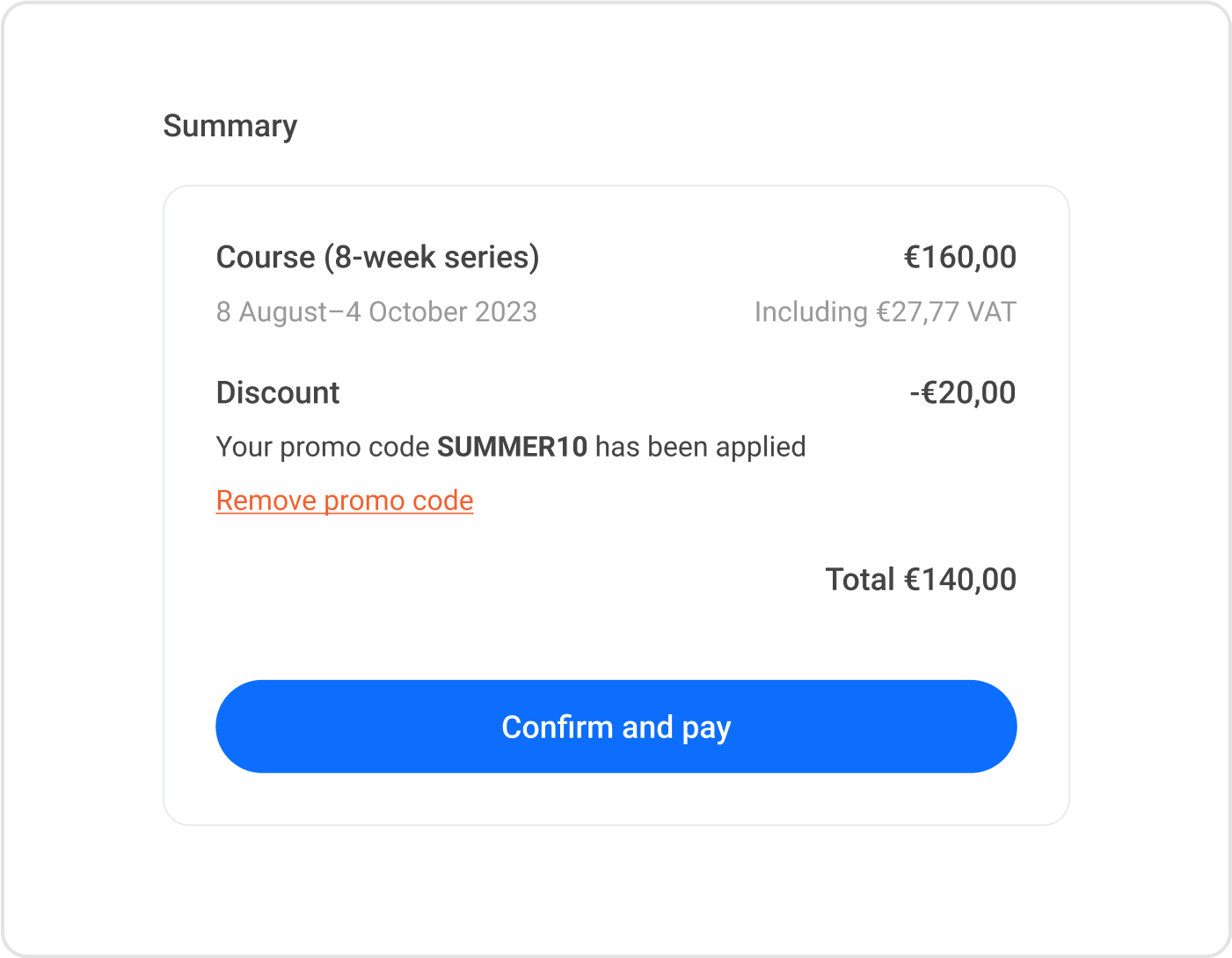Select the SUMMER10 promo code text
Image resolution: width=1232 pixels, height=958 pixels.
[512, 447]
